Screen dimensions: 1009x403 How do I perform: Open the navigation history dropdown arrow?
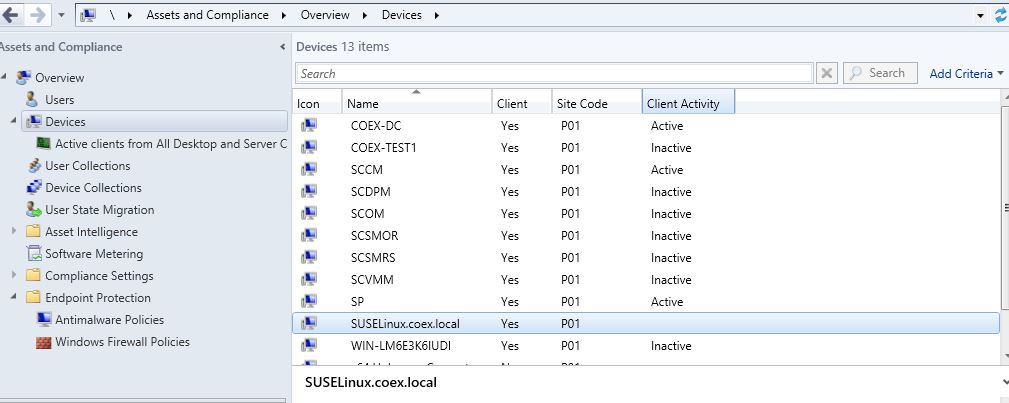[x=62, y=15]
